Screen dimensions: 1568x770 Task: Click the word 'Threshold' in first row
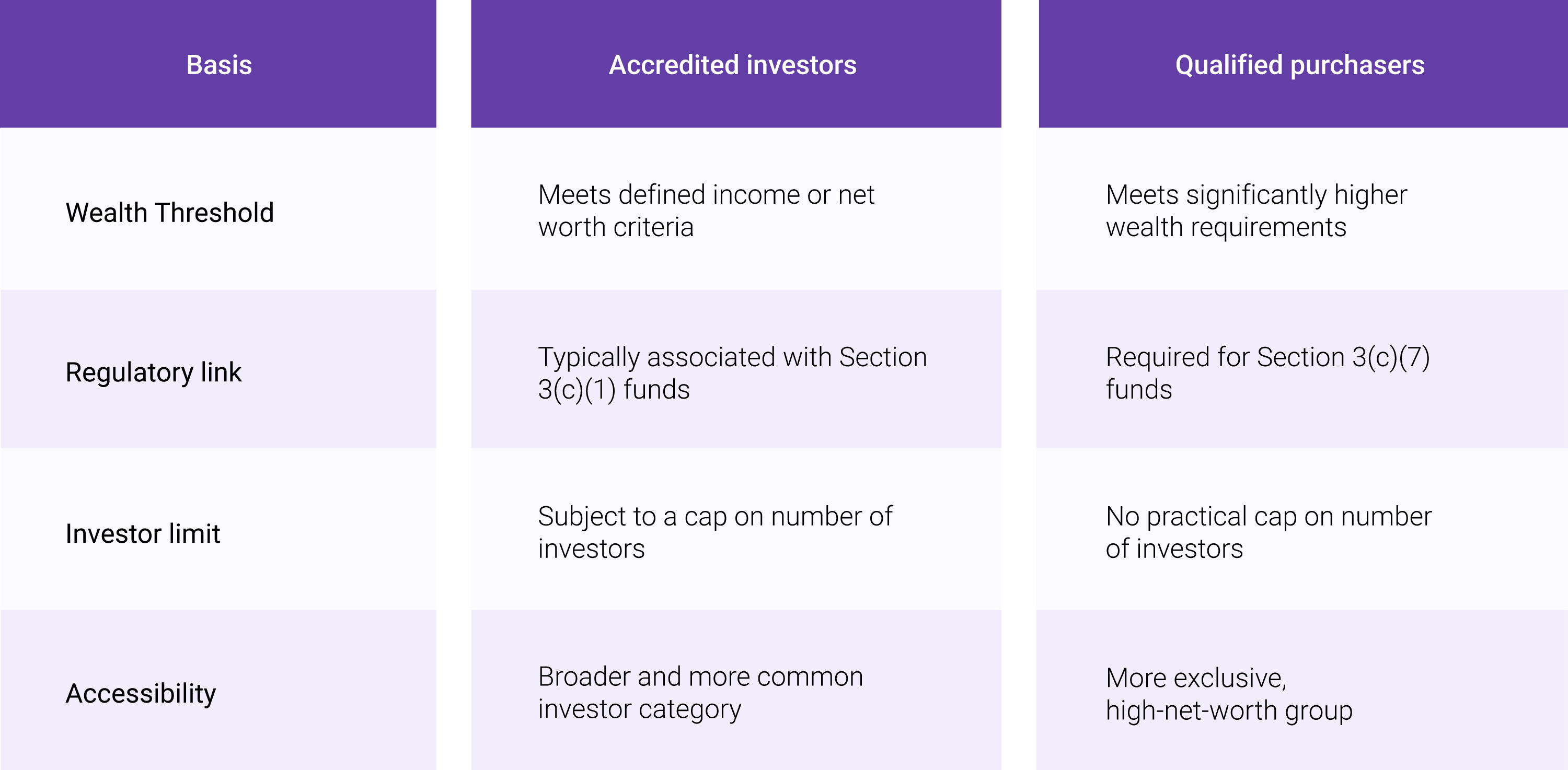(x=214, y=212)
